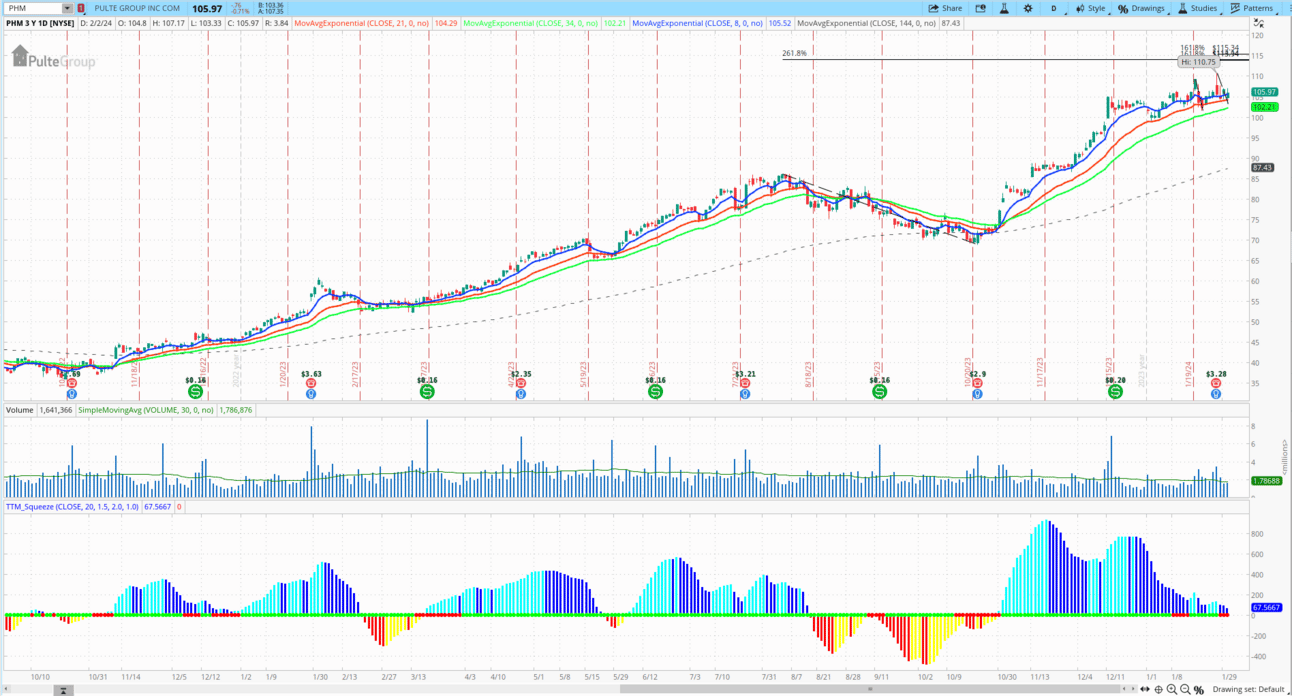Click the 261.8% Fibonacci level label
Screen dimensions: 1292x696
(x=794, y=54)
